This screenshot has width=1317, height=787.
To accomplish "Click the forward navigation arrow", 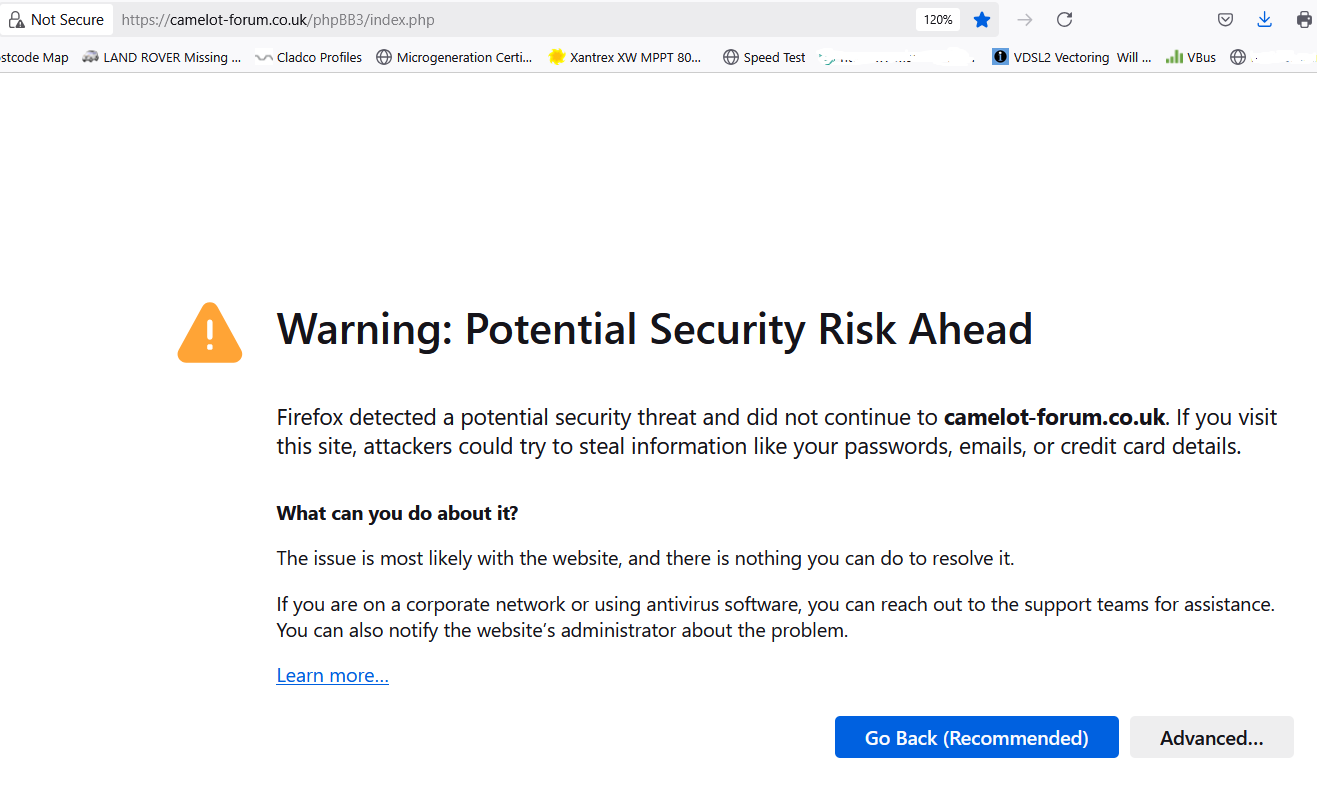I will [x=1025, y=20].
